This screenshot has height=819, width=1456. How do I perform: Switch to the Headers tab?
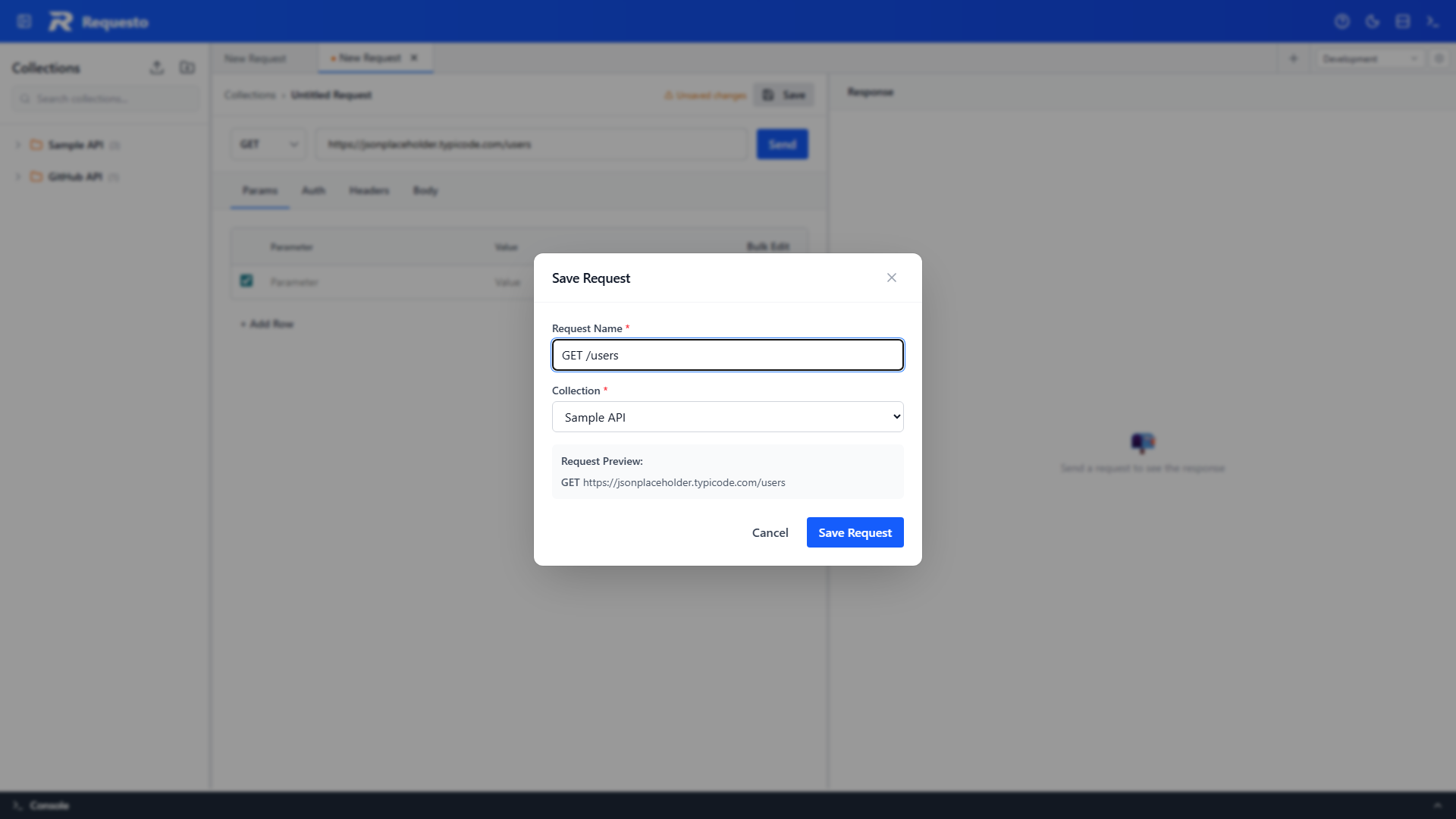point(369,190)
